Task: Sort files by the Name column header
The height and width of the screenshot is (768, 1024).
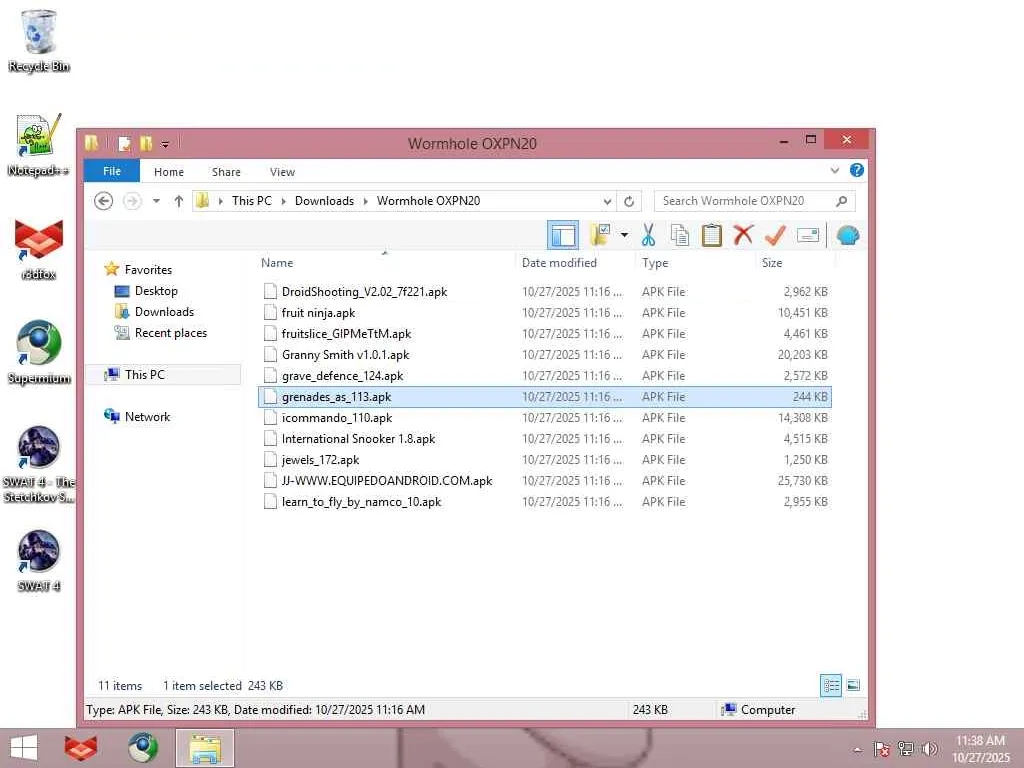Action: click(x=277, y=263)
